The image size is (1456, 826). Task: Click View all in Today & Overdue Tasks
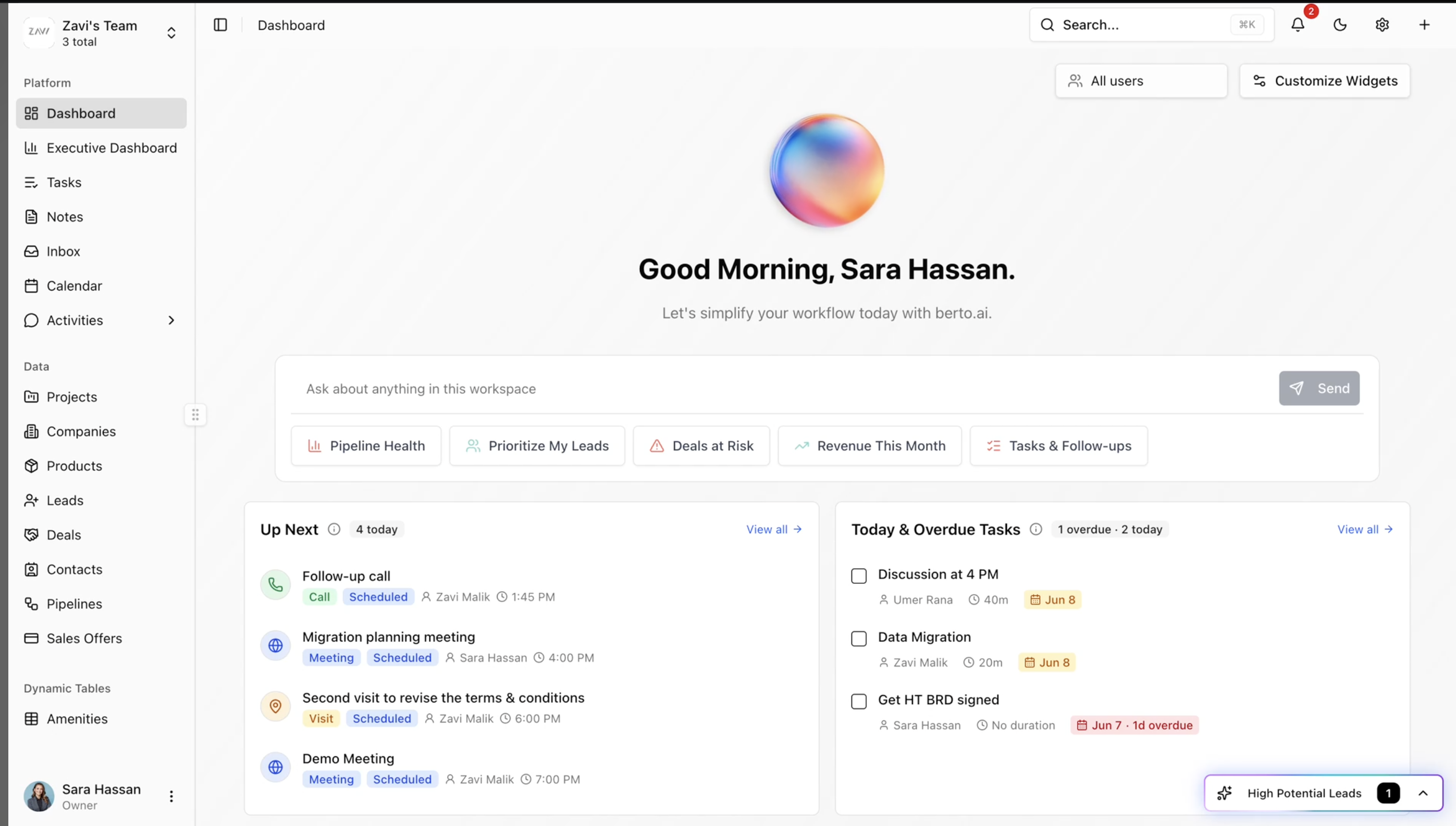coord(1365,530)
